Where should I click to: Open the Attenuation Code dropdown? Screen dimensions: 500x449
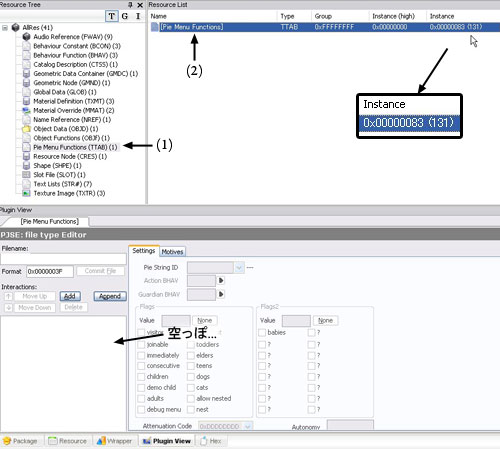[x=247, y=426]
